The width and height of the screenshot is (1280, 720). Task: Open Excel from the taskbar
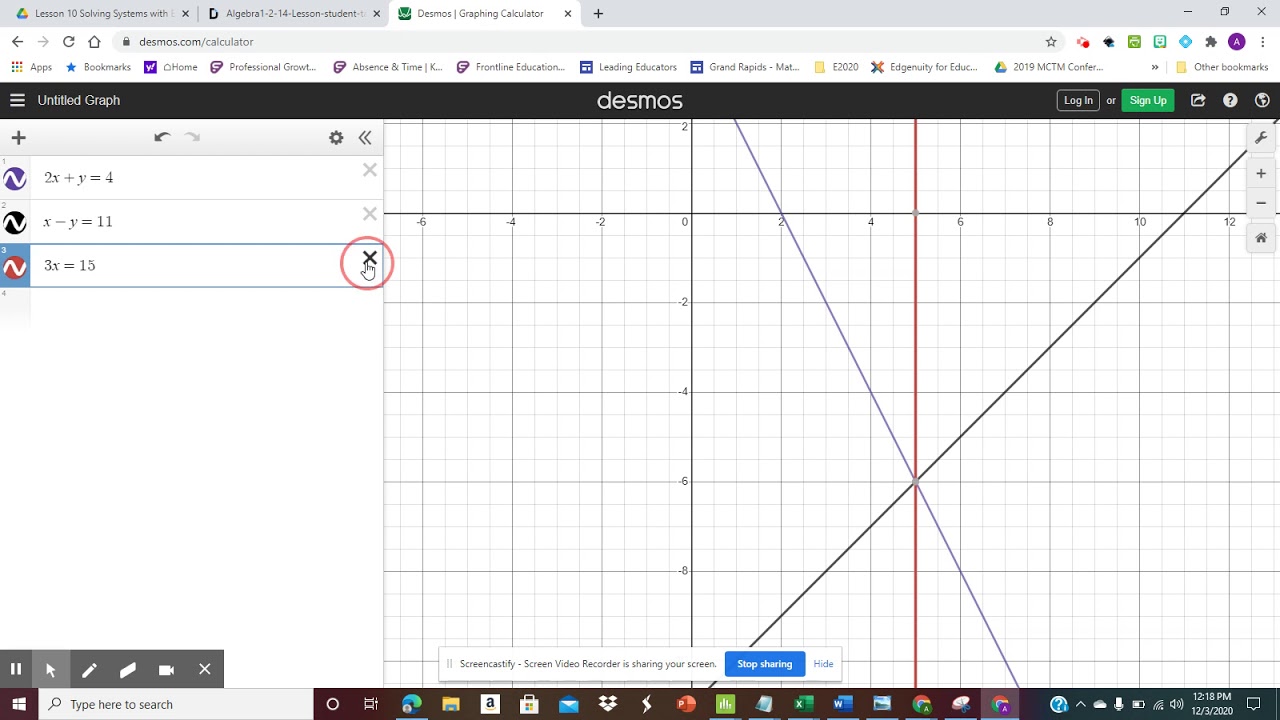coord(803,704)
